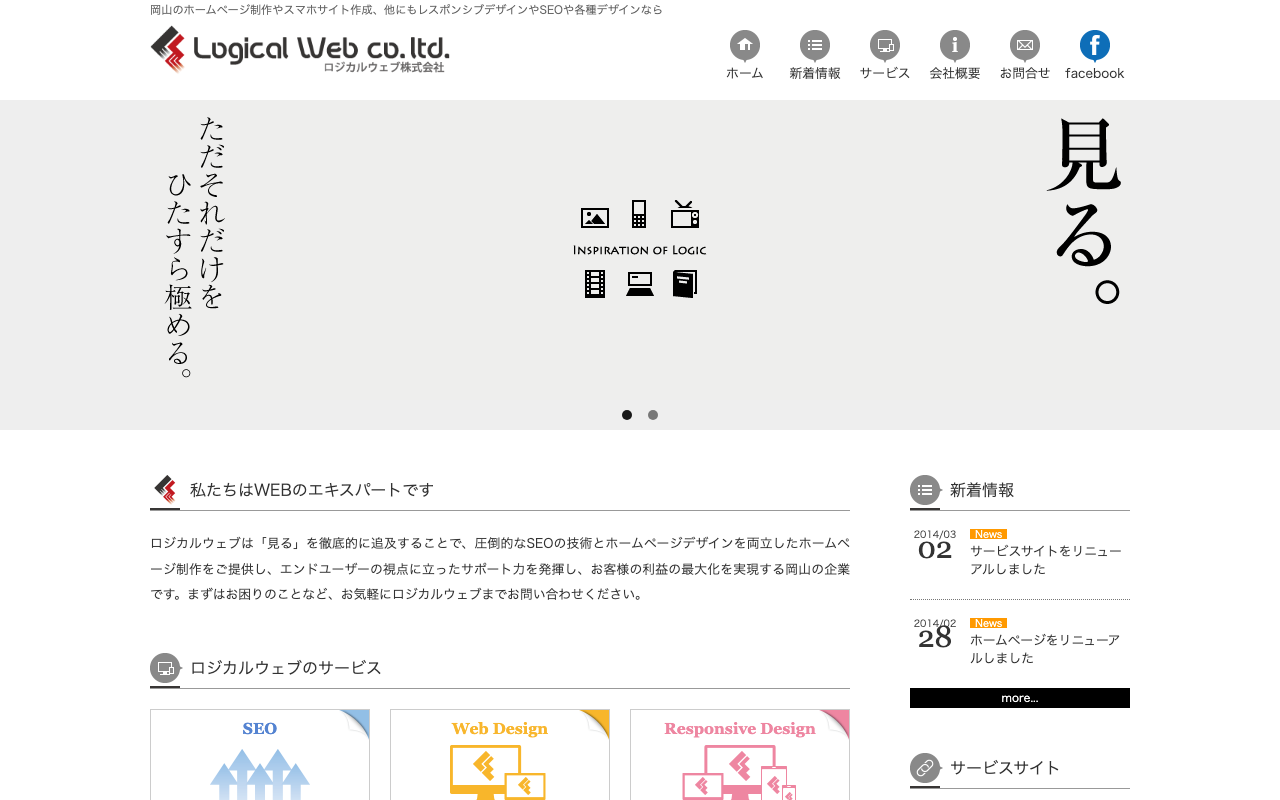Click the orange News tag on the 2014/03 02 entry

(988, 534)
